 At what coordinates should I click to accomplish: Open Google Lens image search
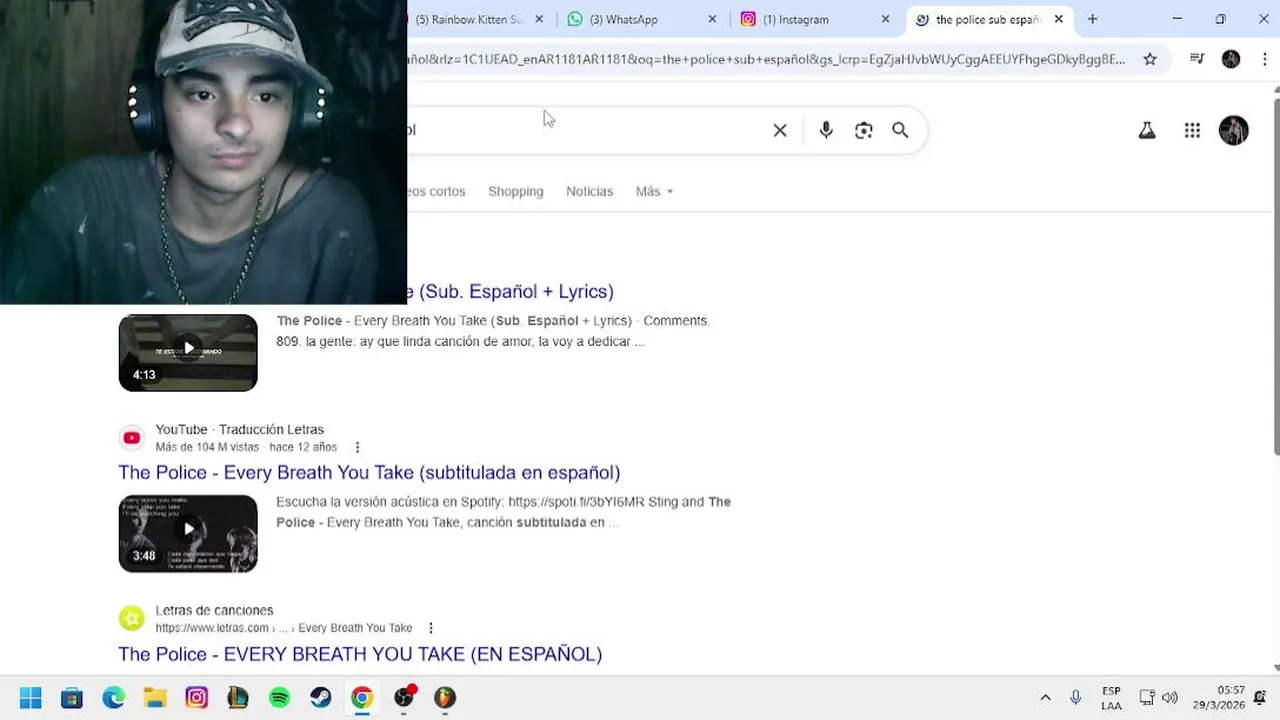[x=864, y=130]
